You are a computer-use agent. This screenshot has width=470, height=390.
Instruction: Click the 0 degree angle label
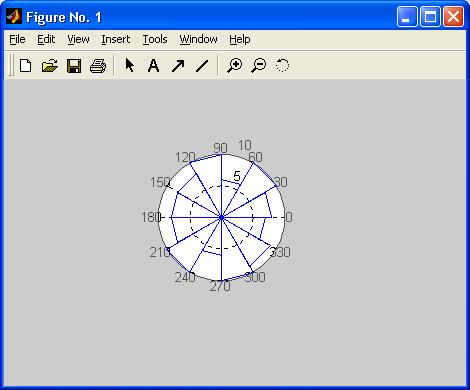[x=289, y=217]
